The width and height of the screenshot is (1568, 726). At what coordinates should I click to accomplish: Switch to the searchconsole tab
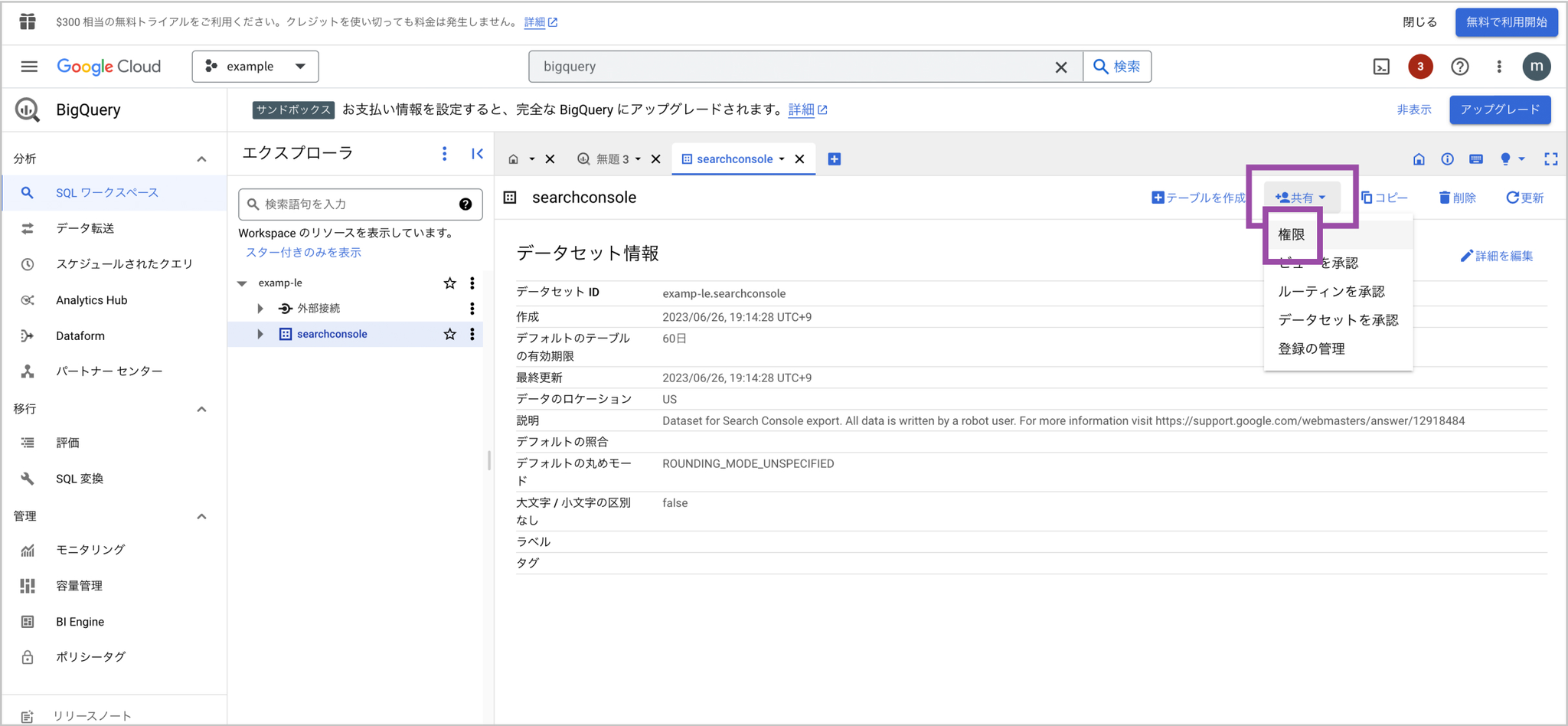pyautogui.click(x=734, y=159)
